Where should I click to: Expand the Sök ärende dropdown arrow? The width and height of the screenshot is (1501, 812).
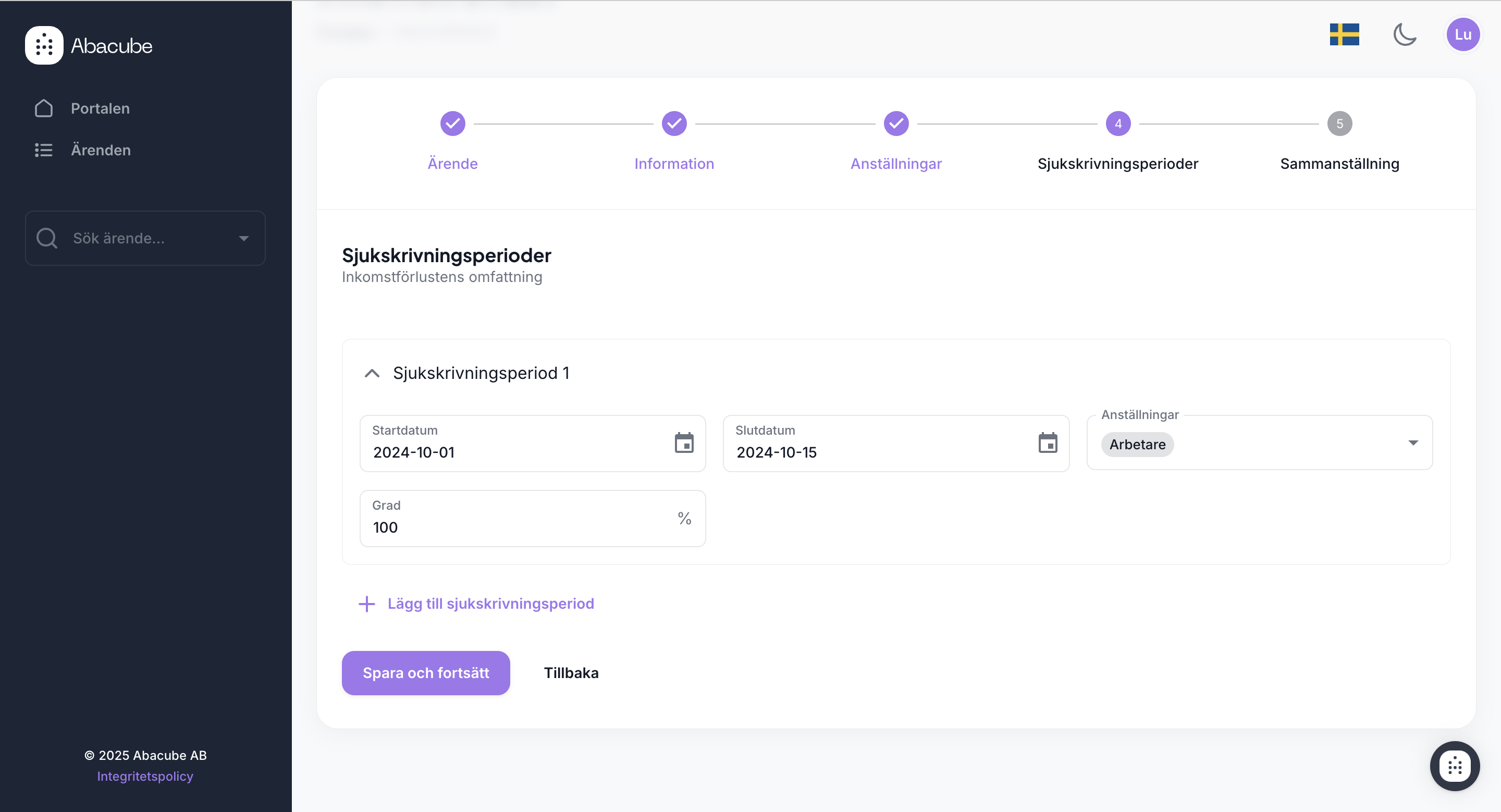click(x=243, y=238)
